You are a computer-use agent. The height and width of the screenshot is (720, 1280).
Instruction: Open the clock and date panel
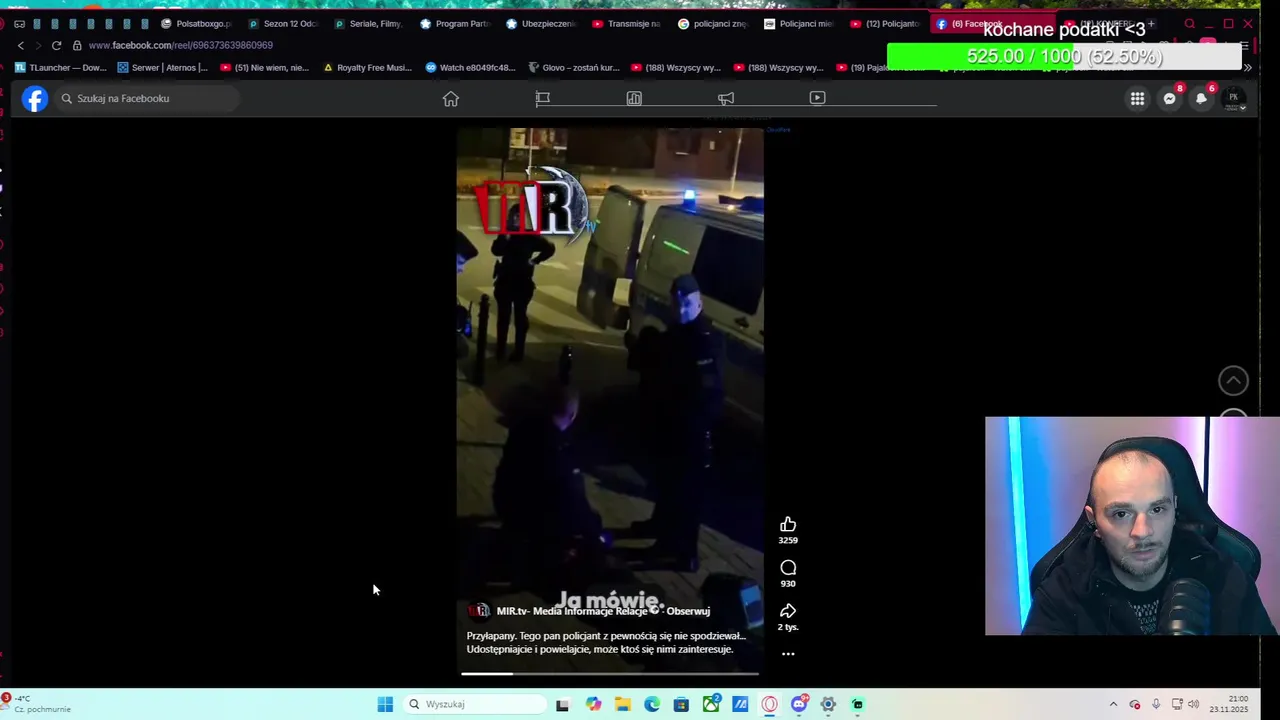pos(1229,704)
